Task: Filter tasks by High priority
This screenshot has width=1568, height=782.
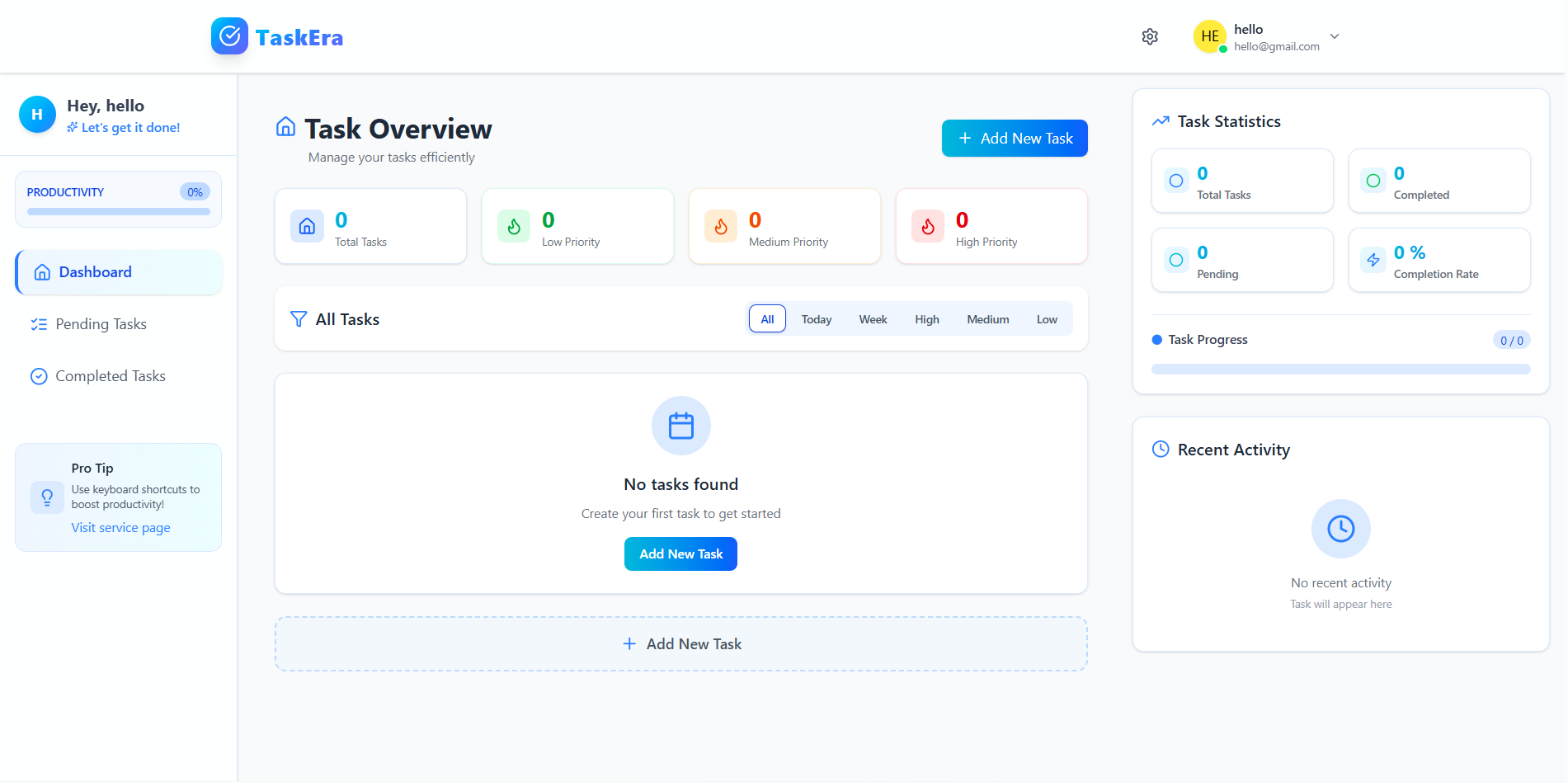Action: tap(926, 319)
